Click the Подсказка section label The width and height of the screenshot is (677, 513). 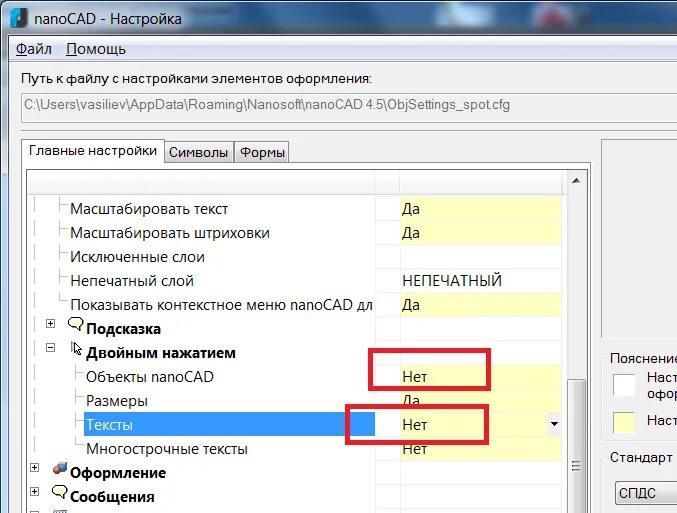[x=123, y=329]
